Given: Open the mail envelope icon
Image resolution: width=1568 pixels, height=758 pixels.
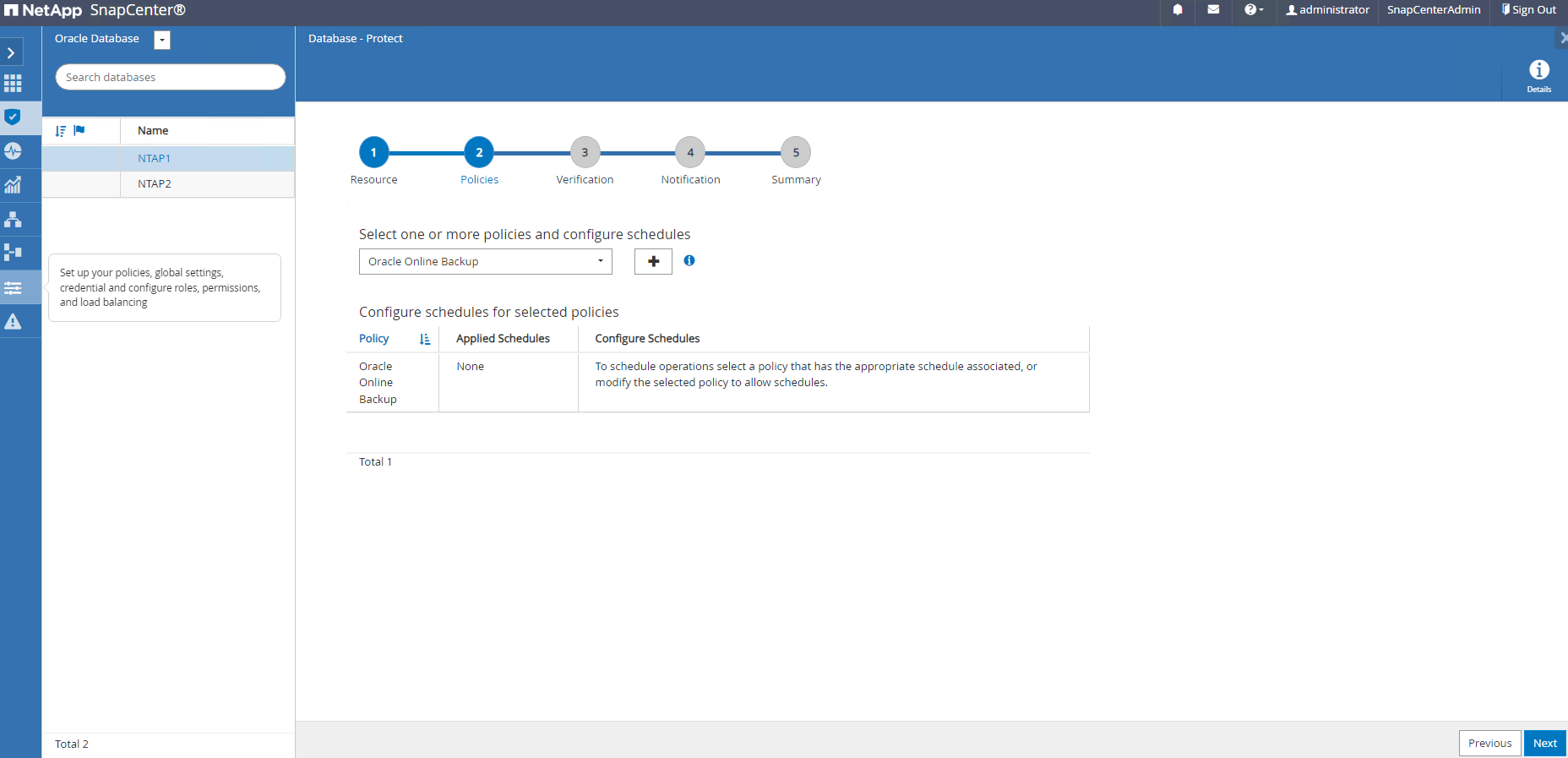Looking at the screenshot, I should (x=1213, y=10).
